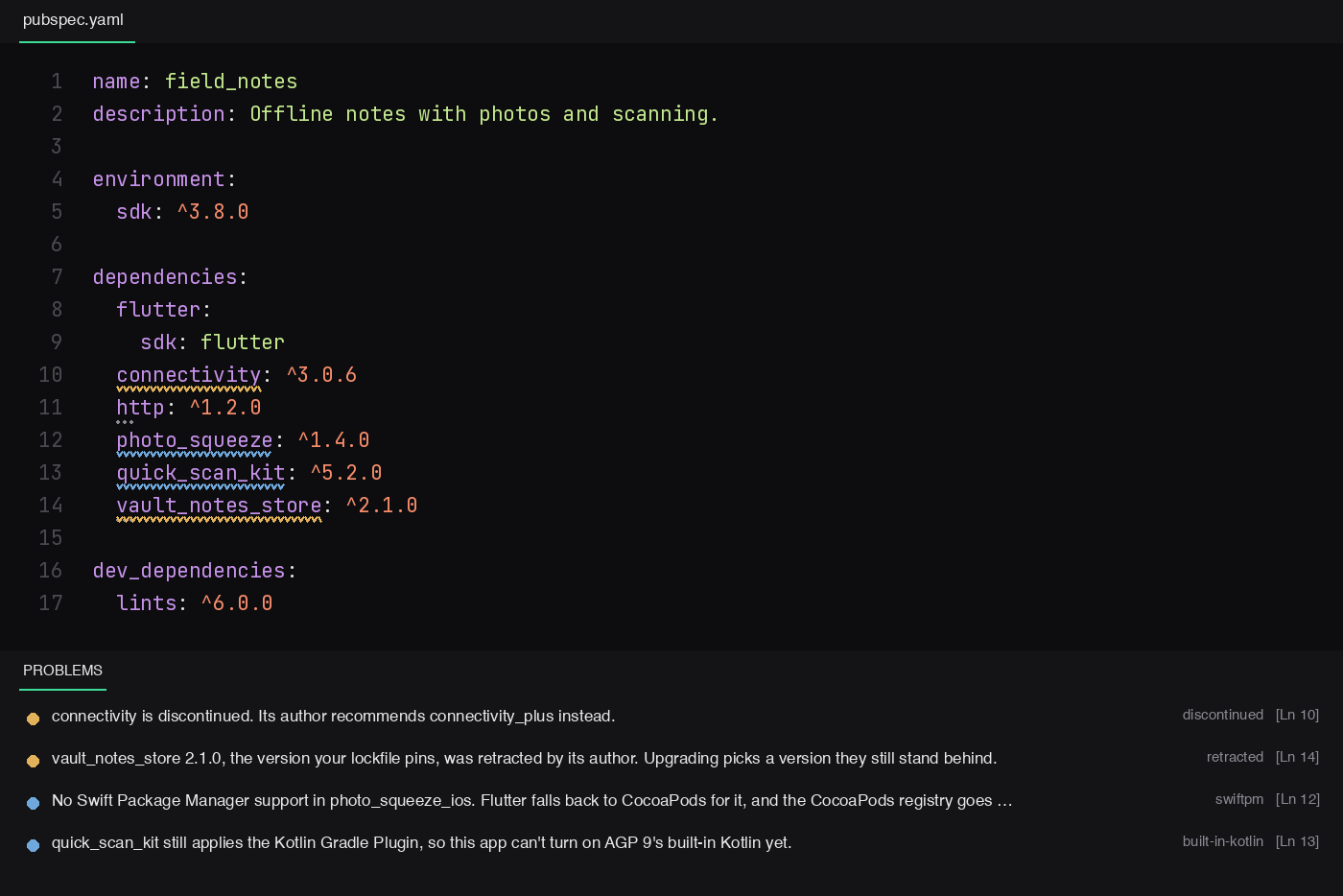Click the 'discontinued' diagnostic code label
Screen dimensions: 1343x896
[1223, 715]
